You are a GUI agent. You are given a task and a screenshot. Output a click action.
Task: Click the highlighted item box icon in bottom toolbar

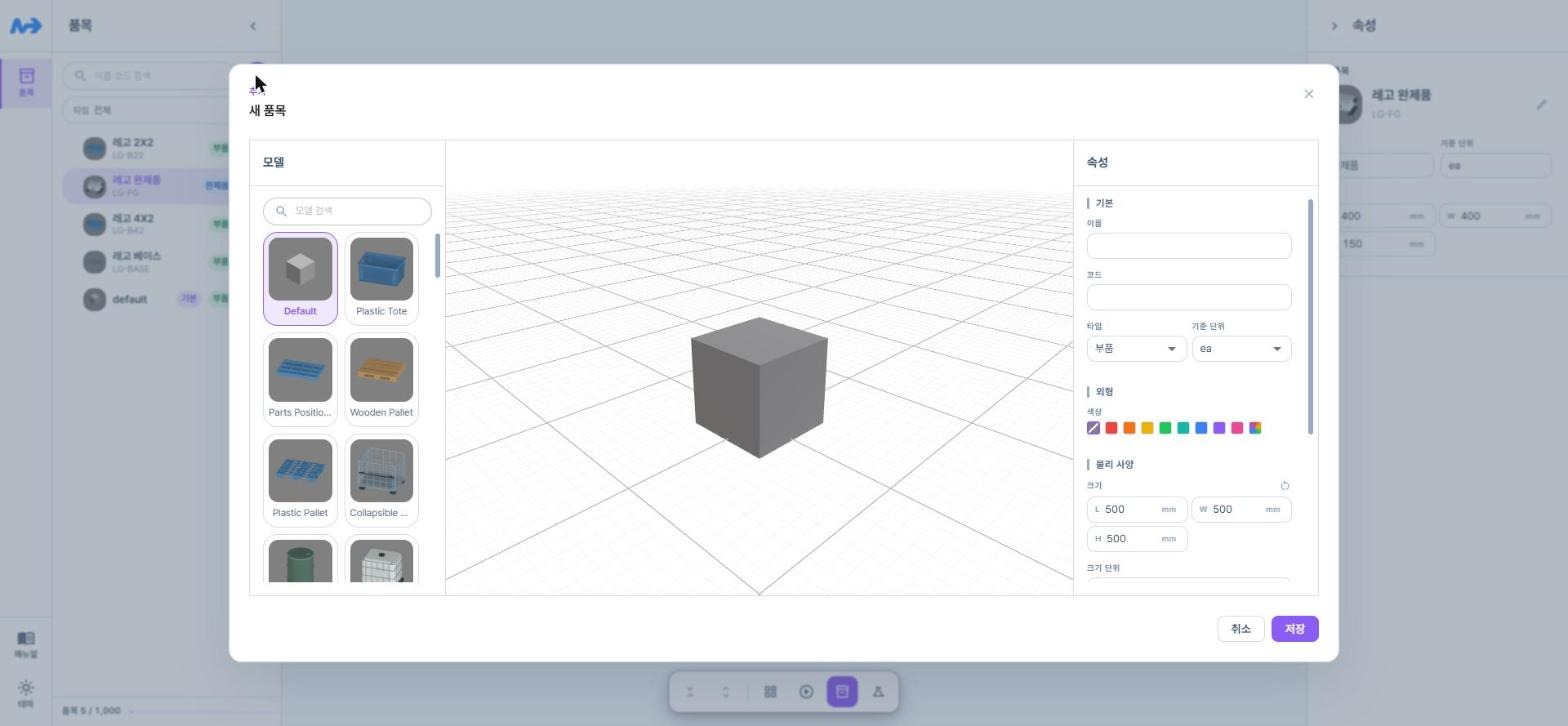(842, 692)
